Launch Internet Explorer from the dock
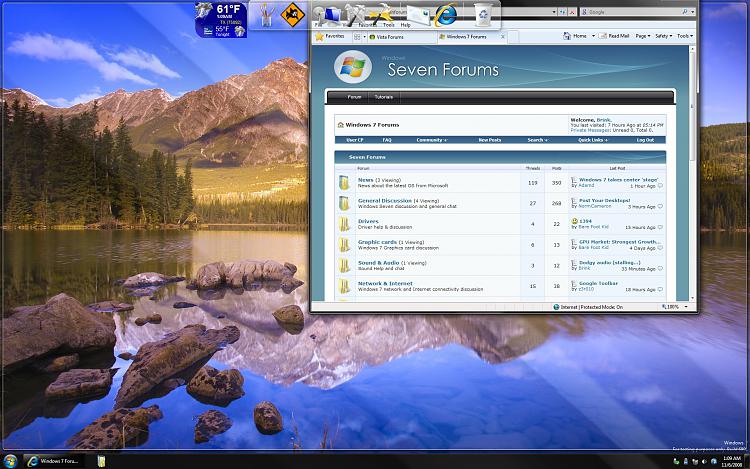 pyautogui.click(x=445, y=15)
